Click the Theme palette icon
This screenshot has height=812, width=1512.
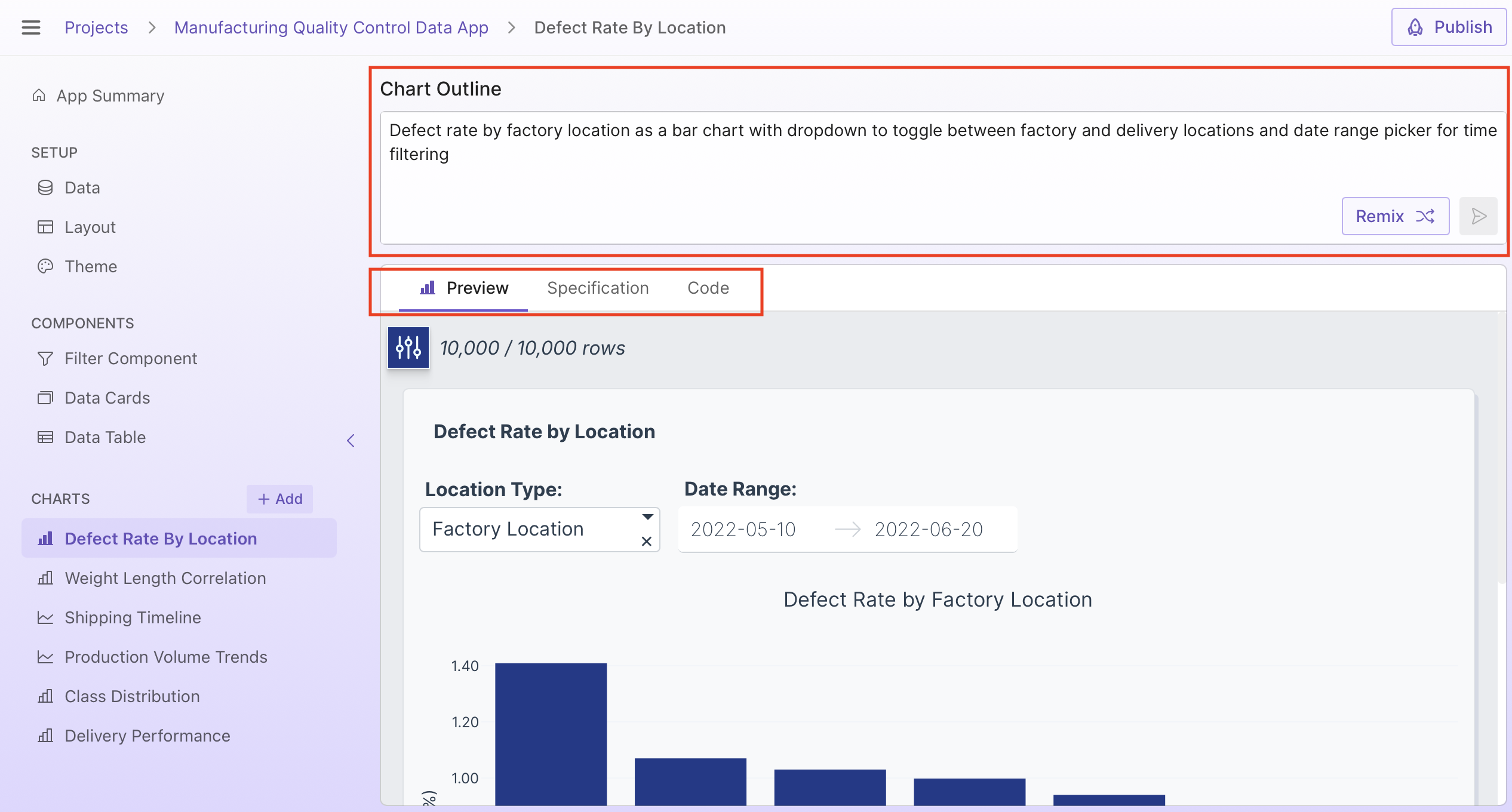(45, 266)
